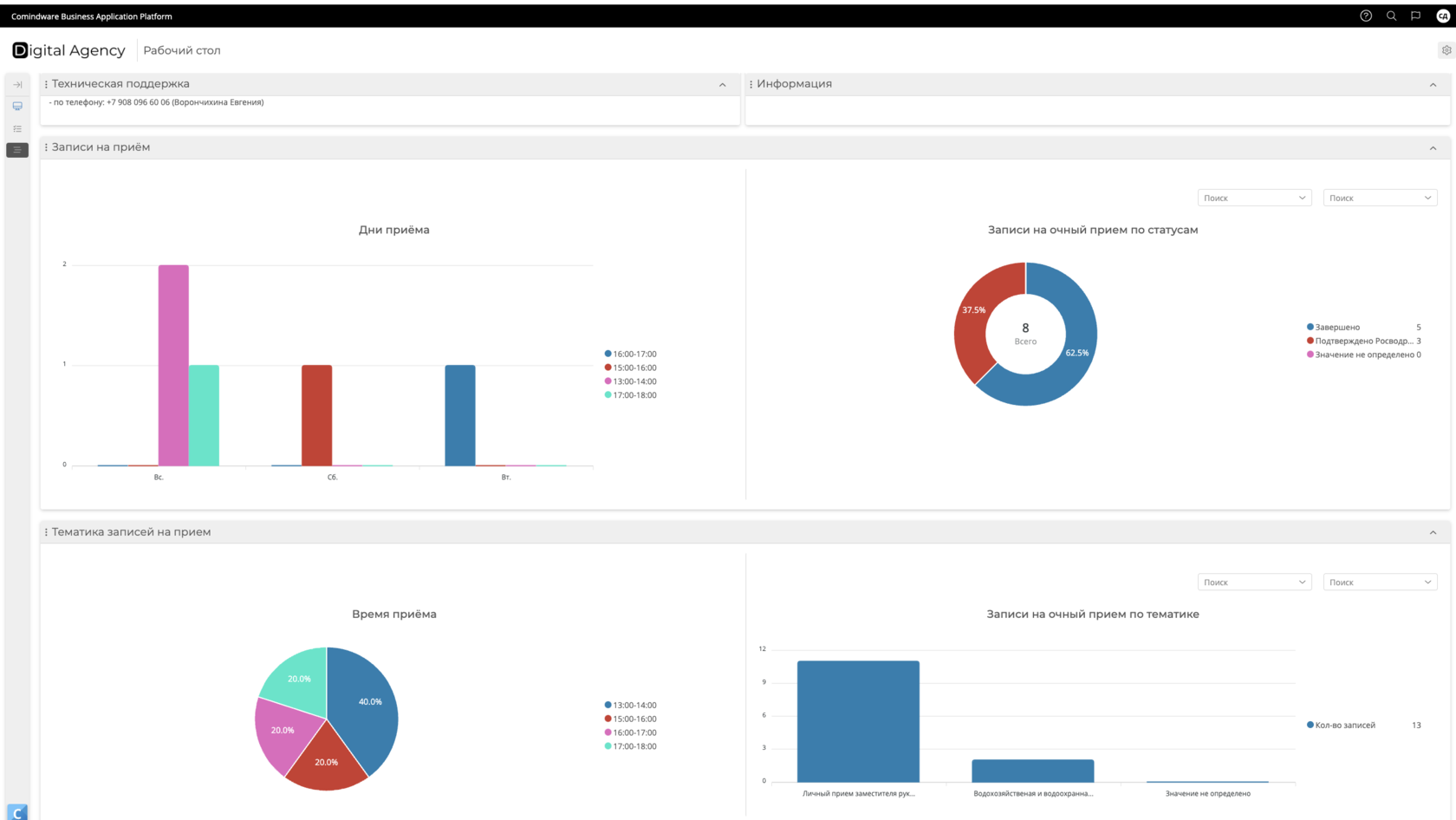
Task: Toggle the 16:00-17:00 series in Дни приёма legend
Action: (631, 354)
